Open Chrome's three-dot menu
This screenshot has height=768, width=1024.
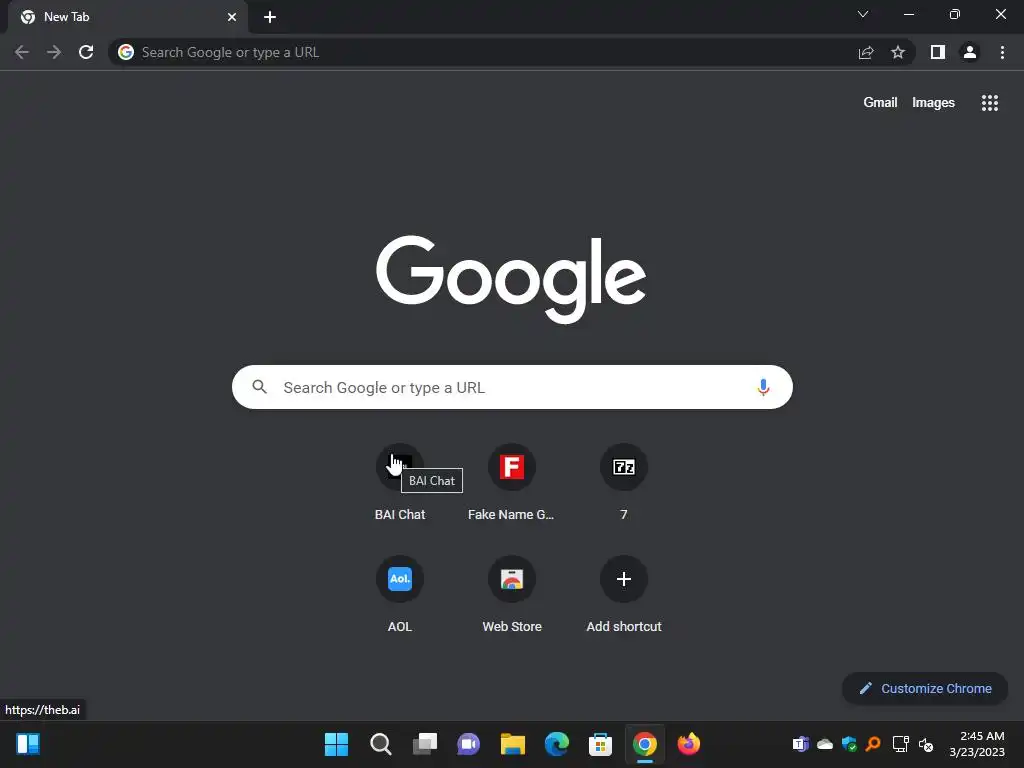point(1002,52)
